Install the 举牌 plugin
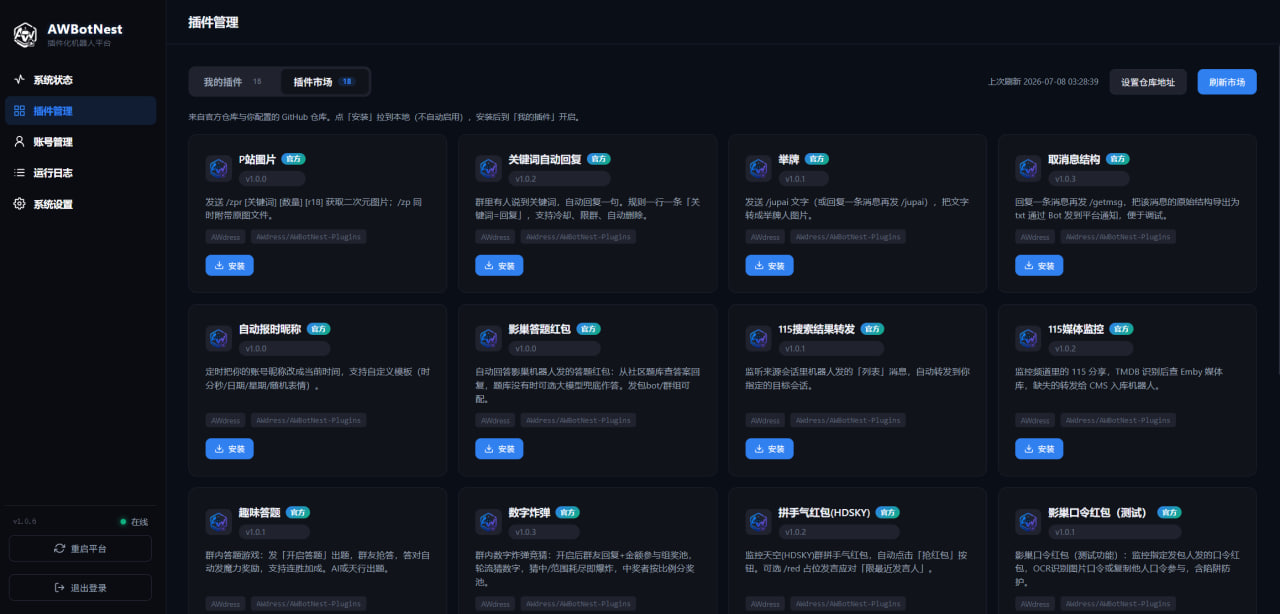The width and height of the screenshot is (1280, 614). pyautogui.click(x=769, y=266)
